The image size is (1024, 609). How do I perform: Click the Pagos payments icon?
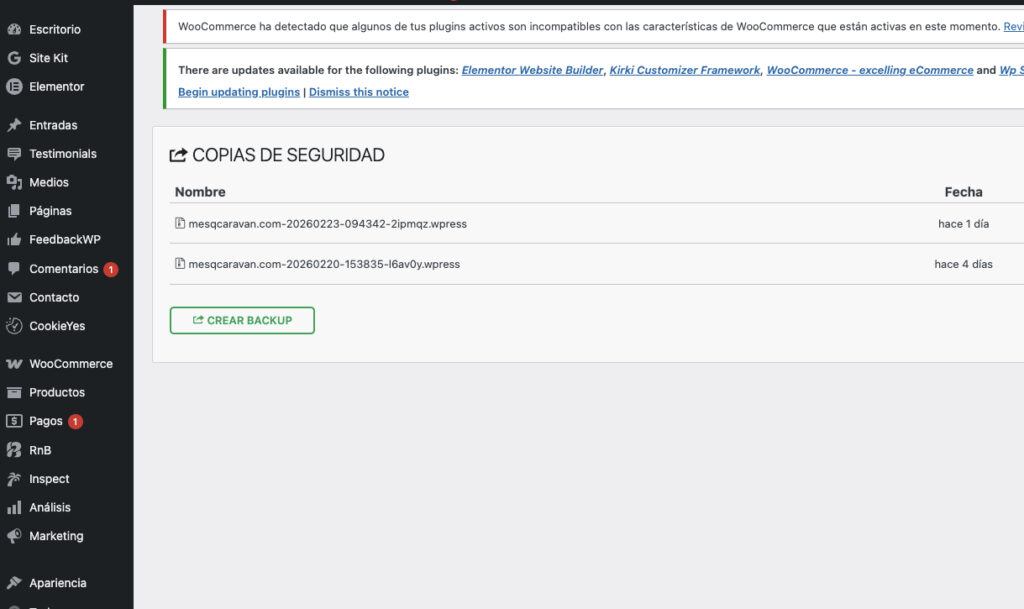[x=14, y=420]
